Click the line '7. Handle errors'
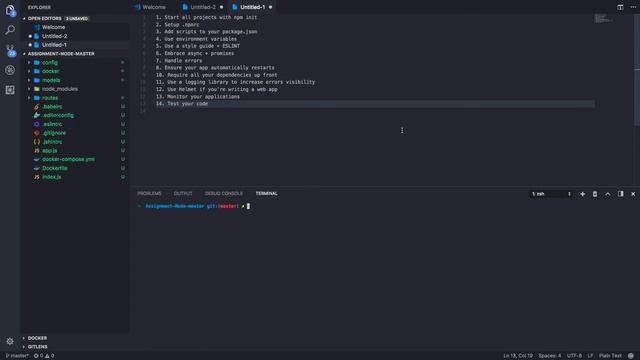This screenshot has height=360, width=640. point(179,60)
